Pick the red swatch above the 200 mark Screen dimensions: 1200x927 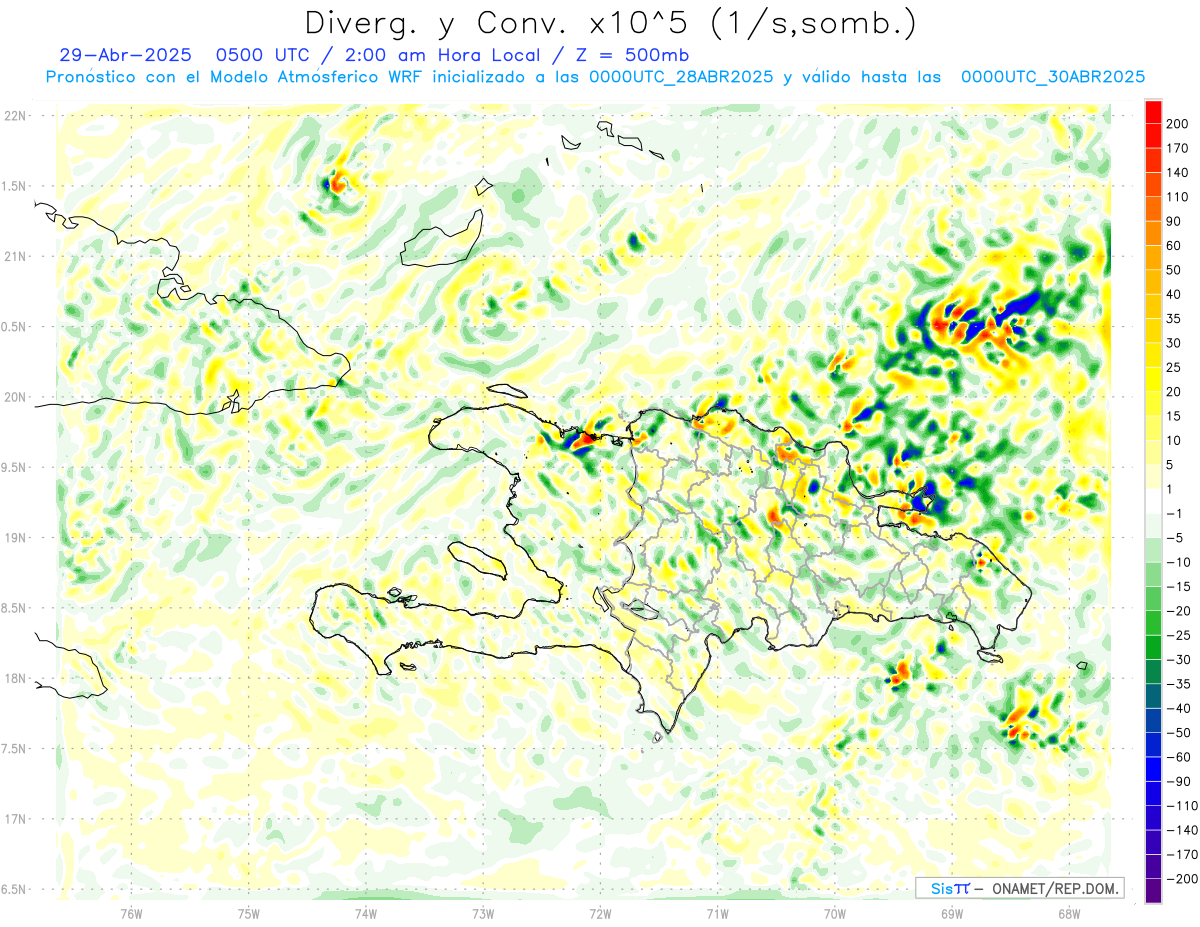point(1153,112)
